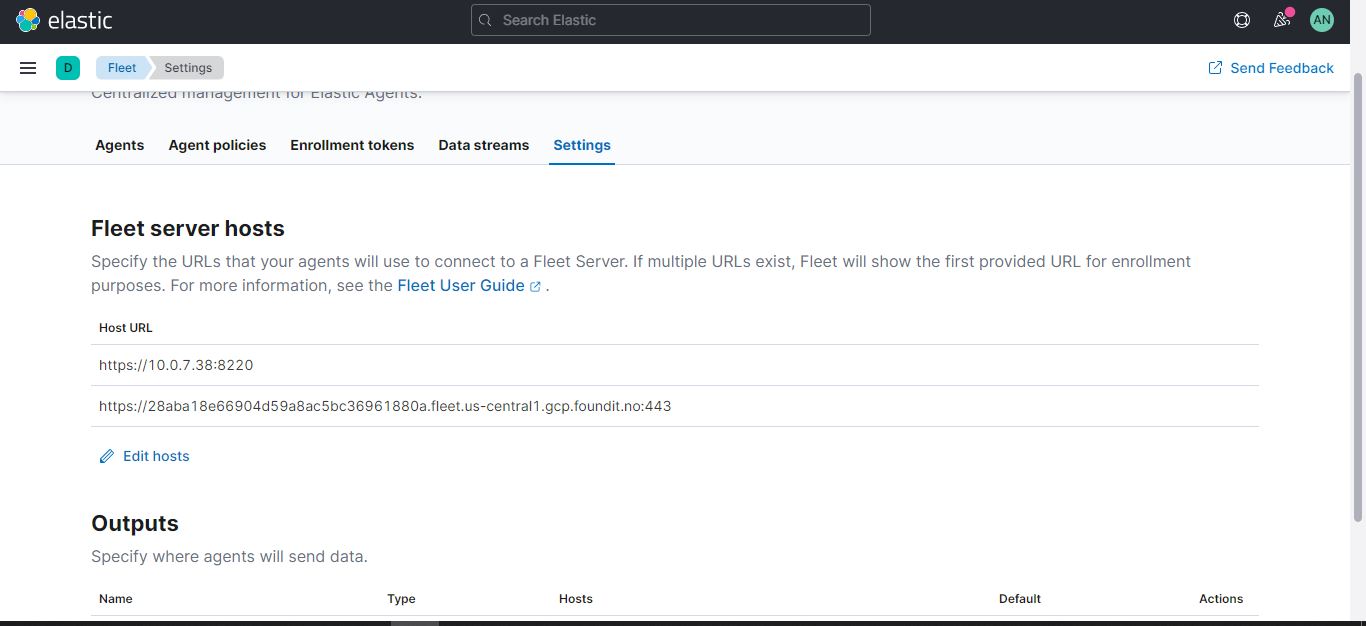This screenshot has height=626, width=1366.
Task: Open the Enrollment tokens tab
Action: pyautogui.click(x=351, y=145)
